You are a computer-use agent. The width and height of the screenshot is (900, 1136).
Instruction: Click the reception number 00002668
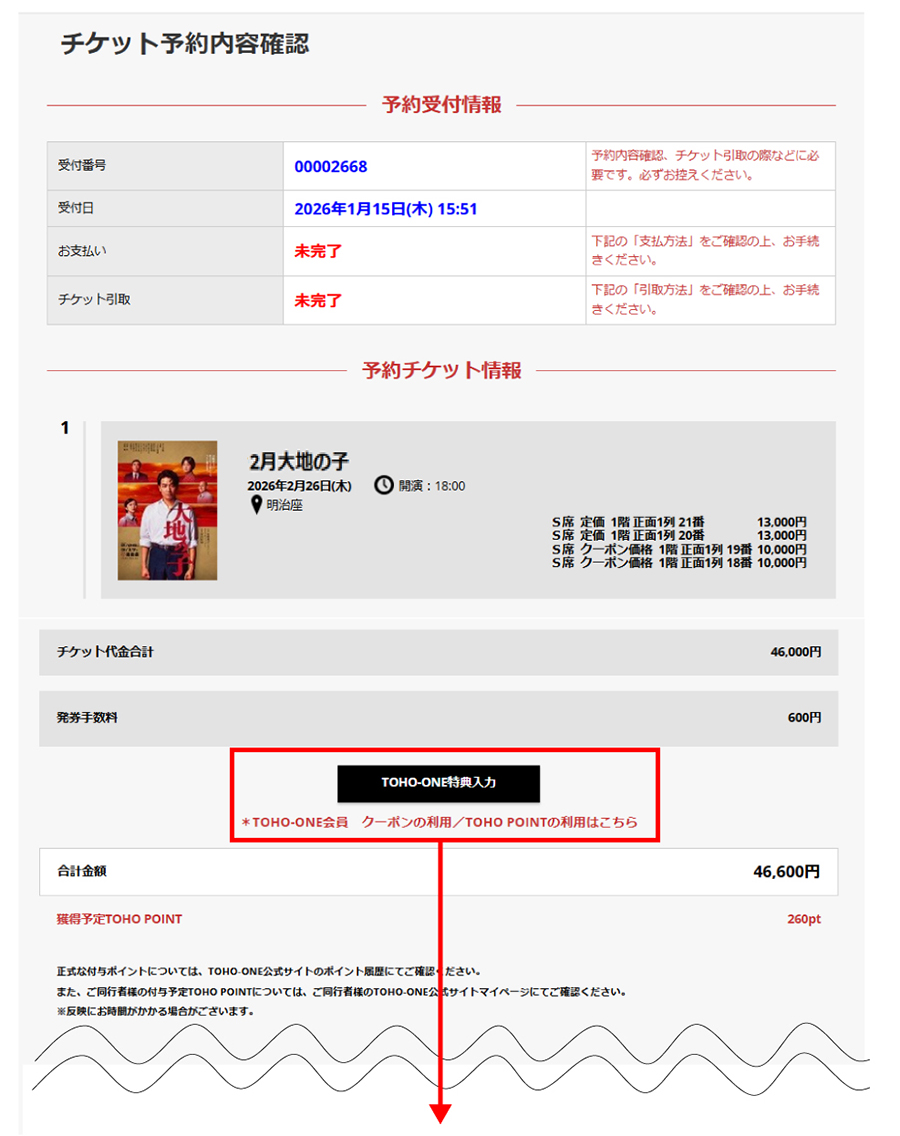(330, 167)
